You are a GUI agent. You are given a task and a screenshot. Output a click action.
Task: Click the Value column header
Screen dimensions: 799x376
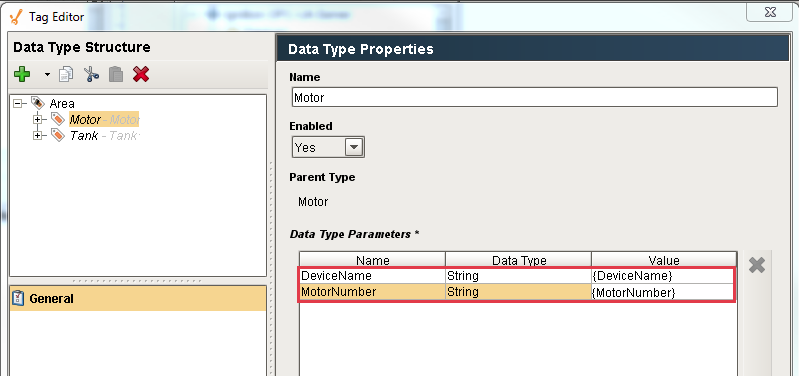point(664,261)
